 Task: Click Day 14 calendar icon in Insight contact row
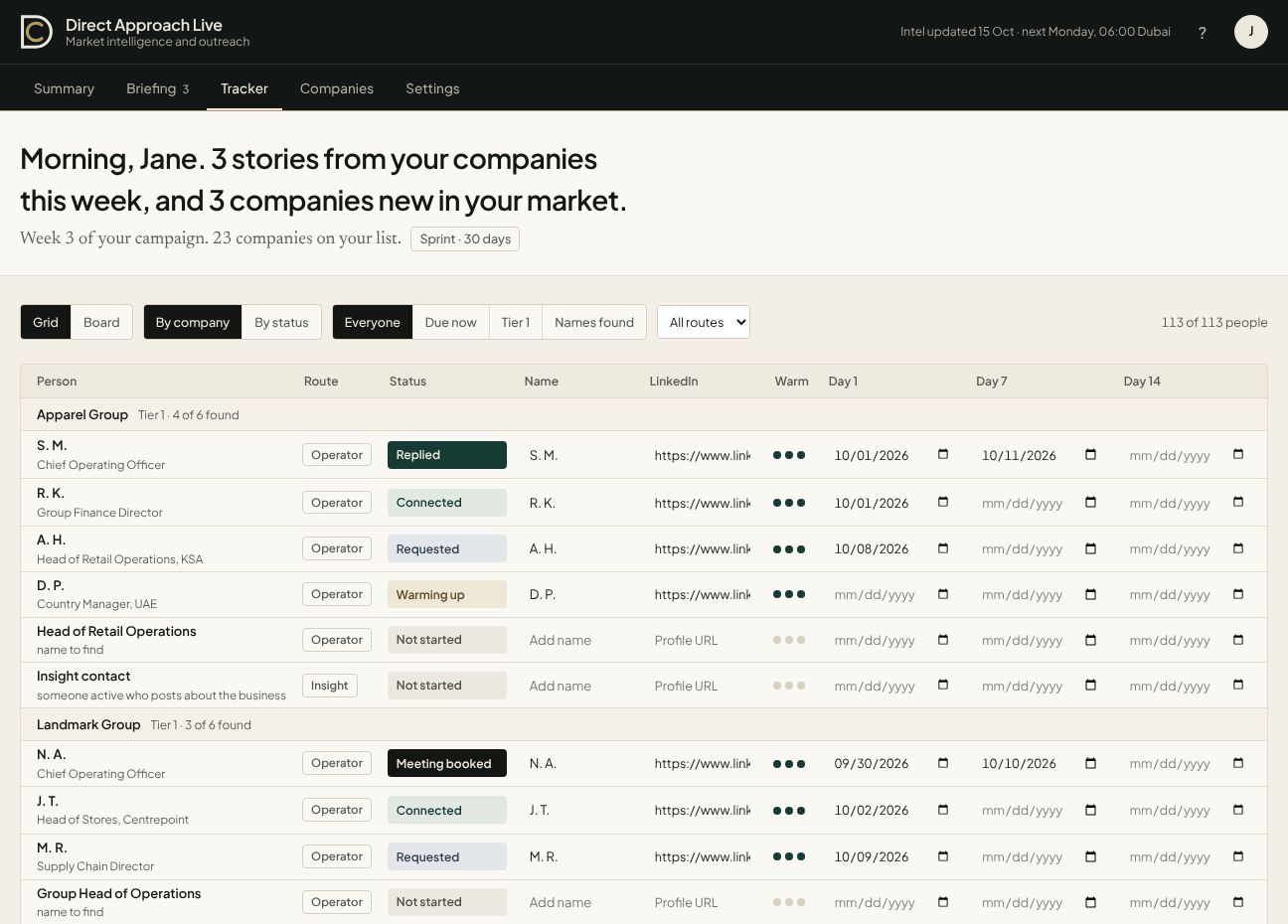tap(1238, 685)
